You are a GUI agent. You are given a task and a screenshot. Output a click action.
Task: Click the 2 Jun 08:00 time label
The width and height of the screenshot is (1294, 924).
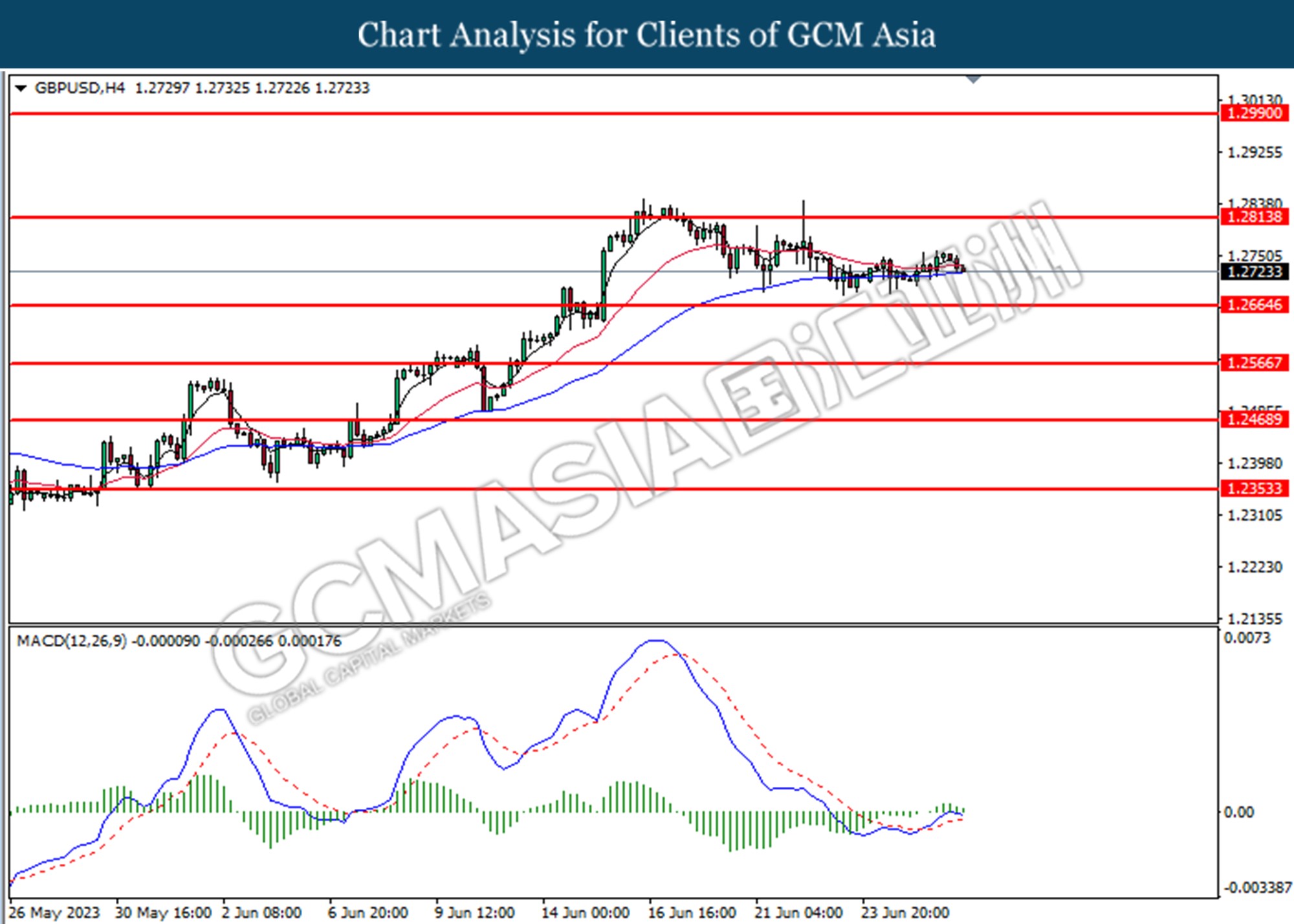click(262, 912)
